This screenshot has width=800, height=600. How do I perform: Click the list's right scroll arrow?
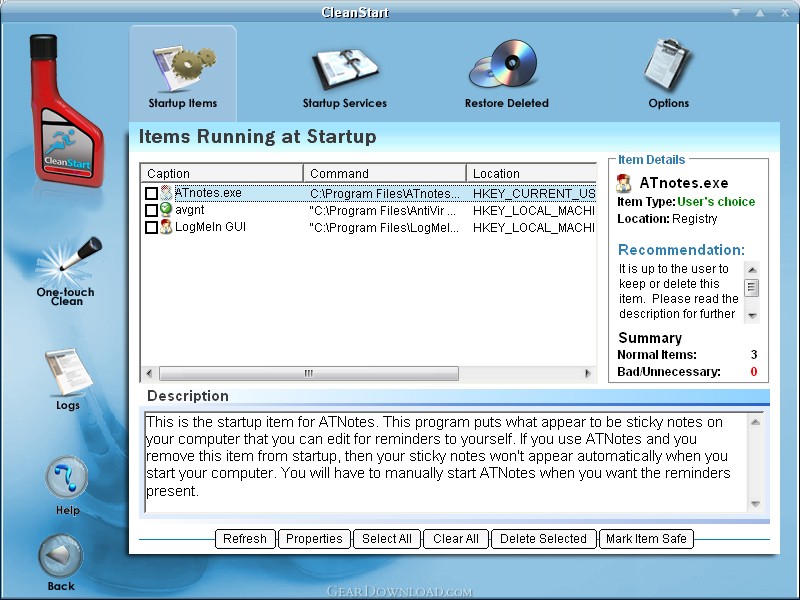pyautogui.click(x=588, y=373)
